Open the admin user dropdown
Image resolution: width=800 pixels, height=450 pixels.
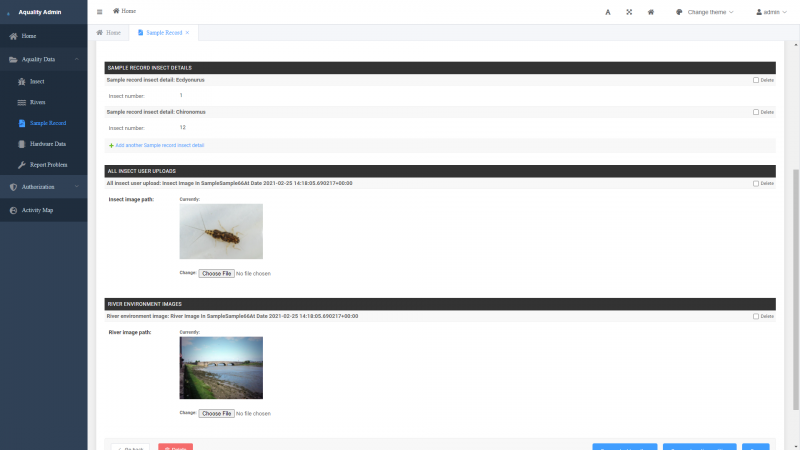point(771,12)
